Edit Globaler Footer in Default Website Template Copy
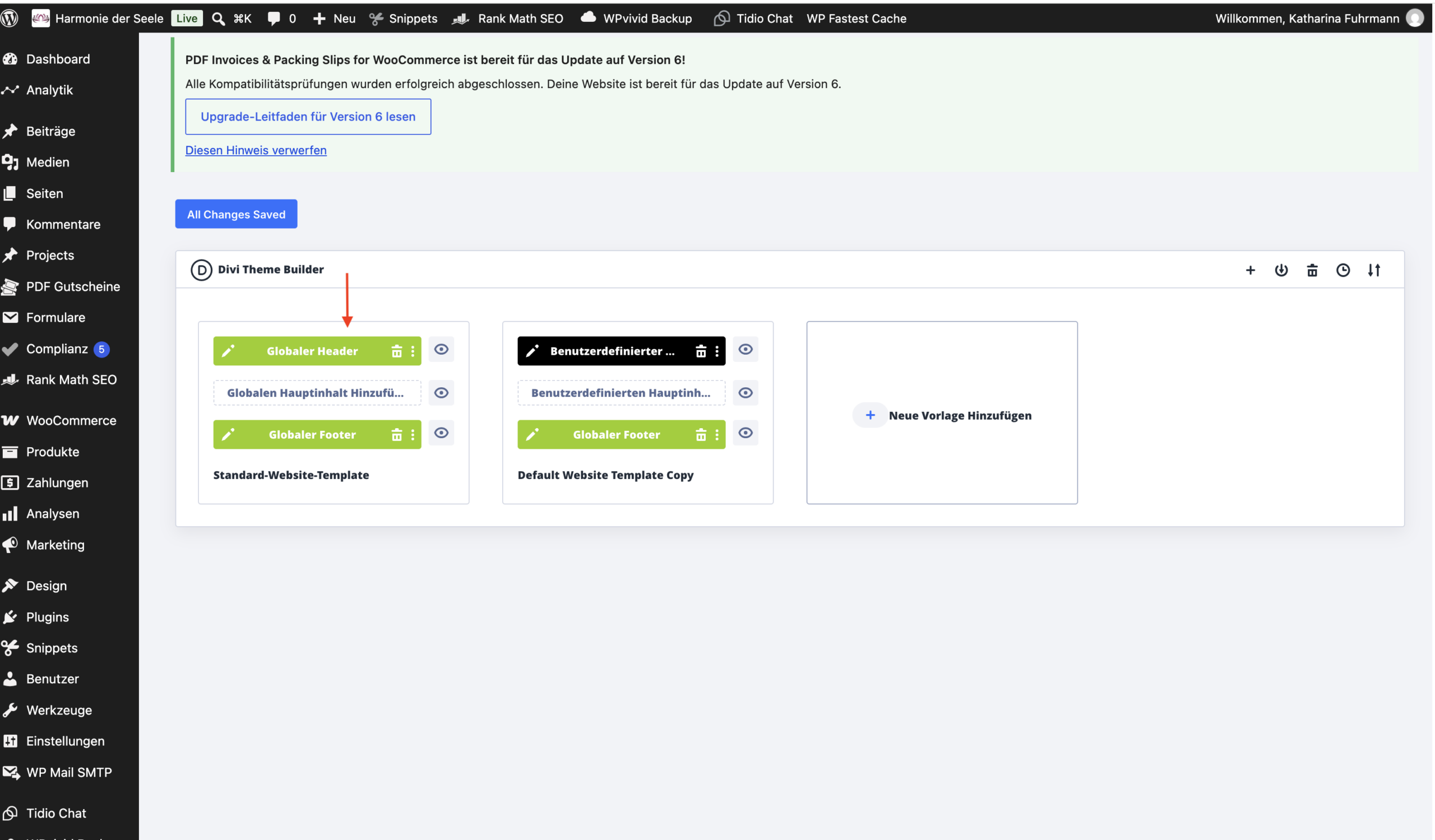This screenshot has height=840, width=1435. point(532,435)
